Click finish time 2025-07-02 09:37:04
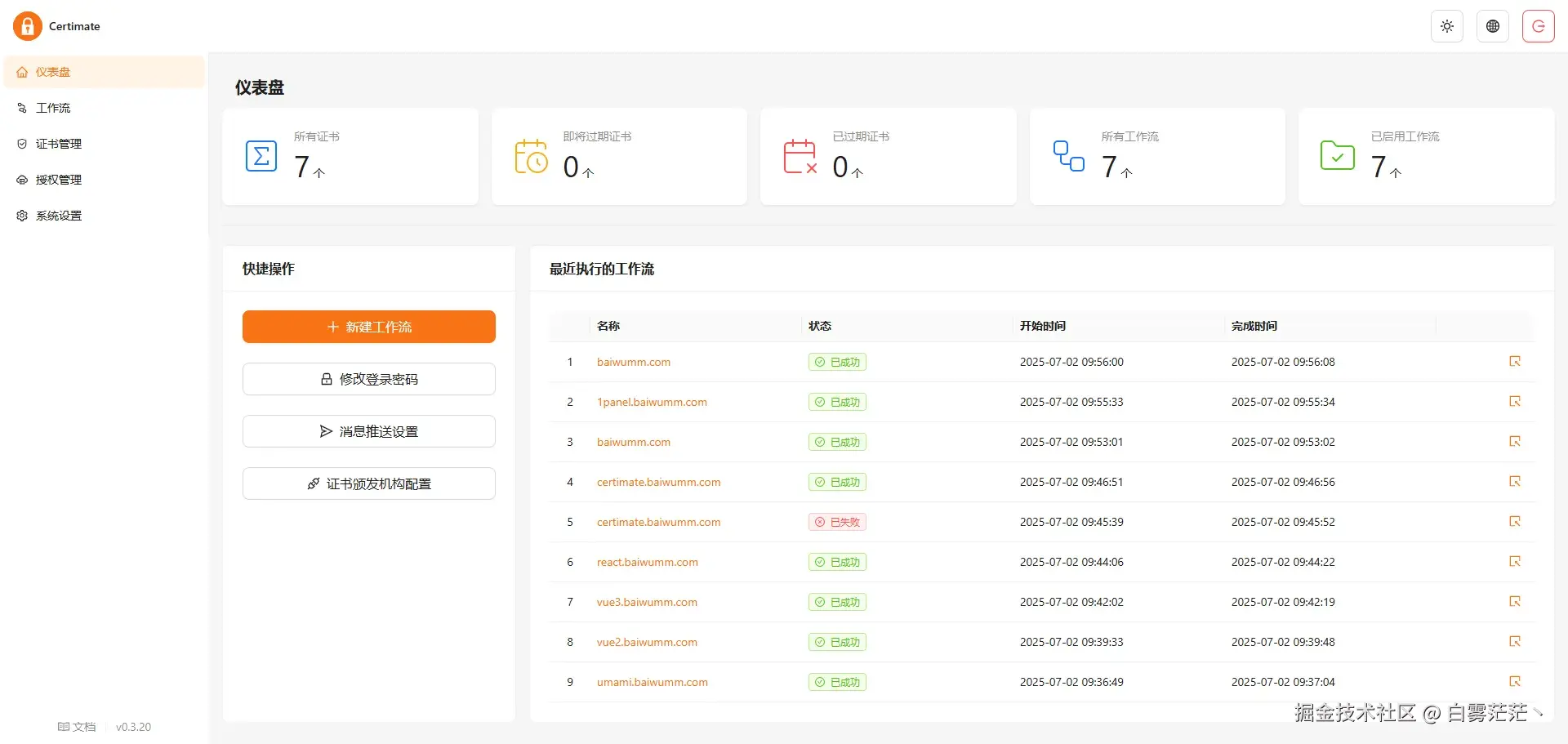Screen dimensions: 1568x744 click(x=1283, y=682)
